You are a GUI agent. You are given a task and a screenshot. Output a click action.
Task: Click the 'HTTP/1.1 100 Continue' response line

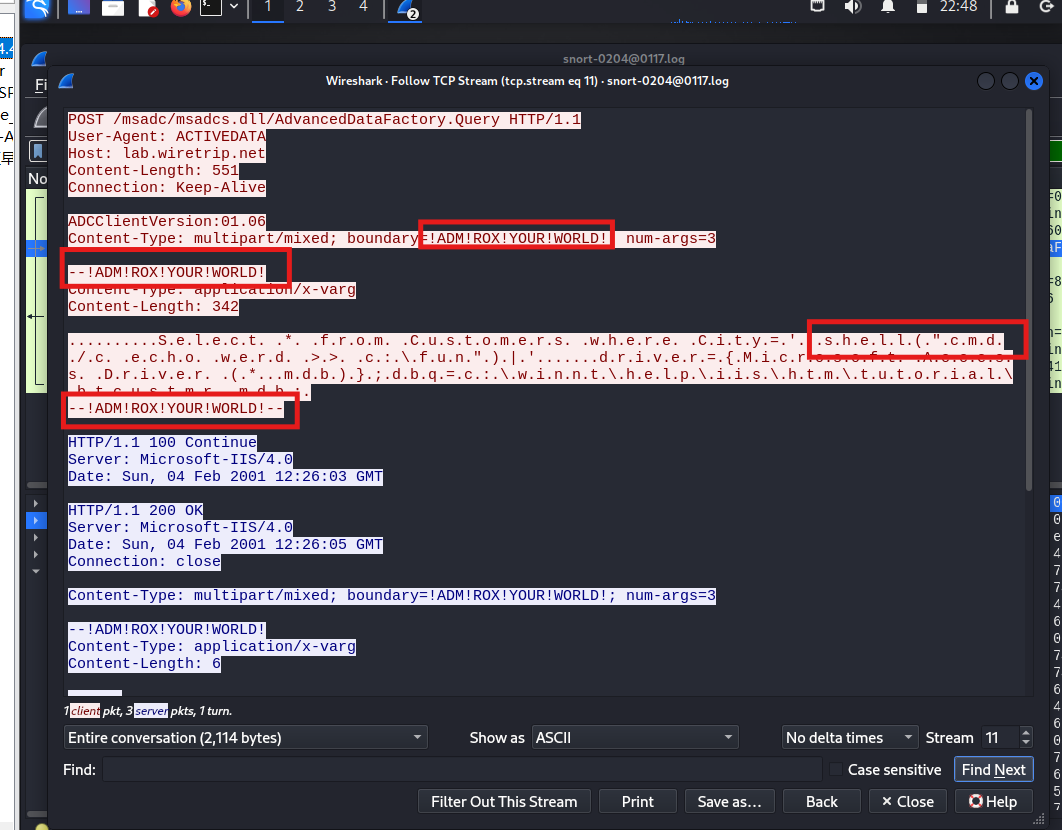tap(163, 442)
